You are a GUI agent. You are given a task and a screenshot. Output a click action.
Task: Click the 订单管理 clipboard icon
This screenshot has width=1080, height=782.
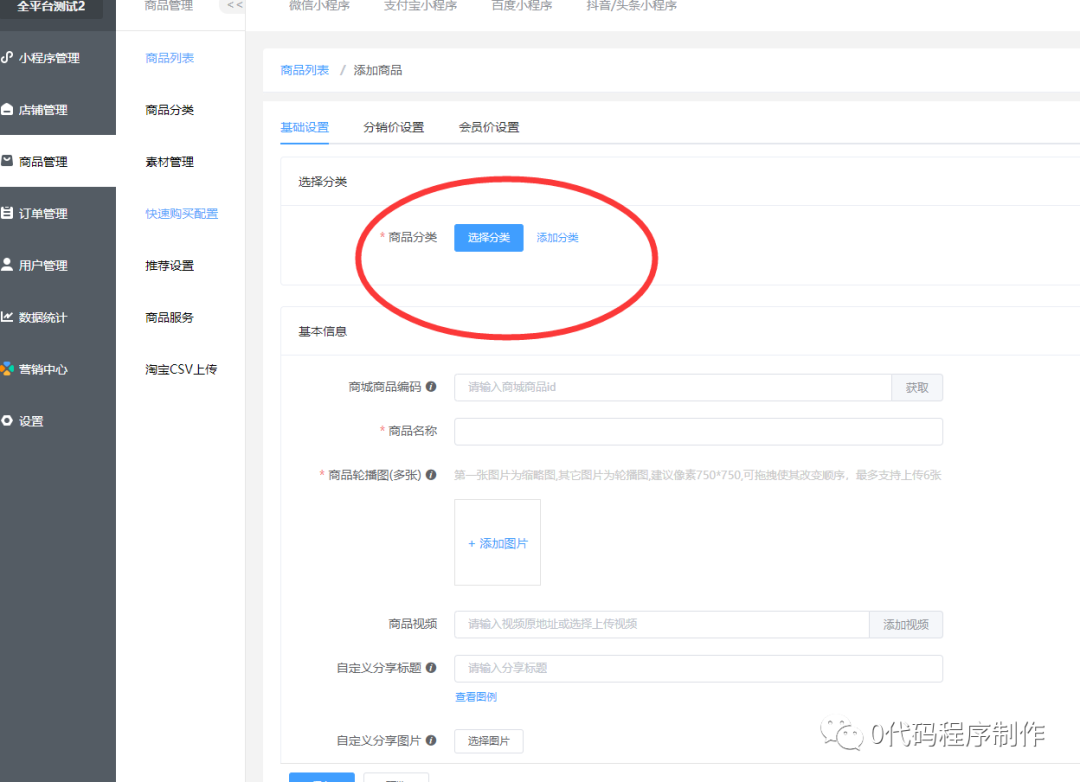(7, 213)
